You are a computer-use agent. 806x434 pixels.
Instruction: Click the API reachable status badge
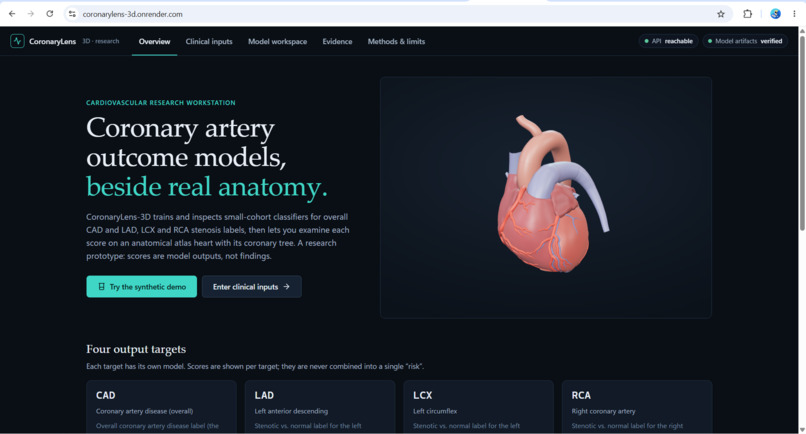[668, 41]
